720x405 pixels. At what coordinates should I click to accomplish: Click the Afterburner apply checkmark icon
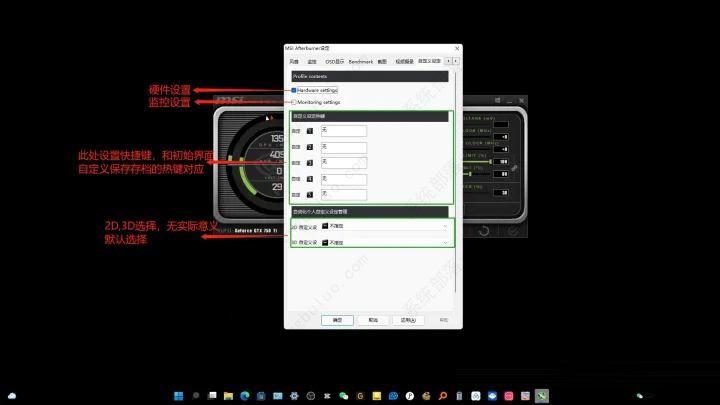[513, 231]
